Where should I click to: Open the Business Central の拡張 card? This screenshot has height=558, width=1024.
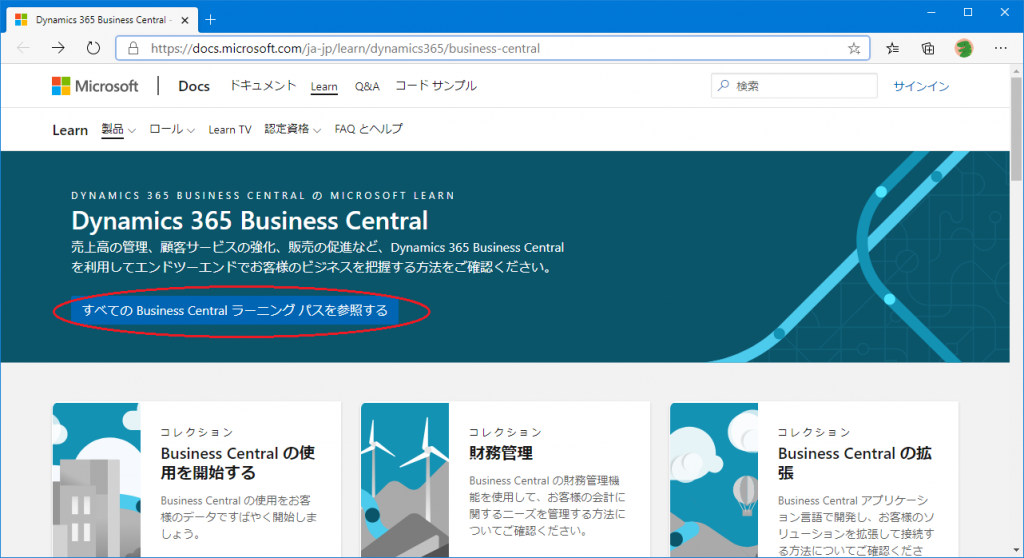(814, 480)
